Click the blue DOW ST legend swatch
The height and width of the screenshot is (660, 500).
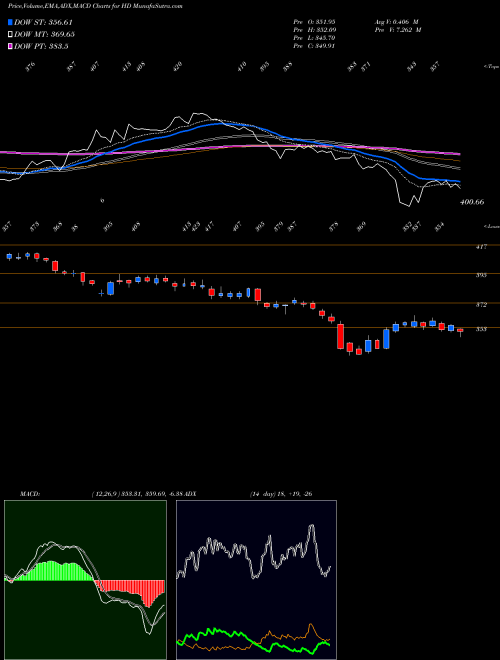pyautogui.click(x=10, y=22)
